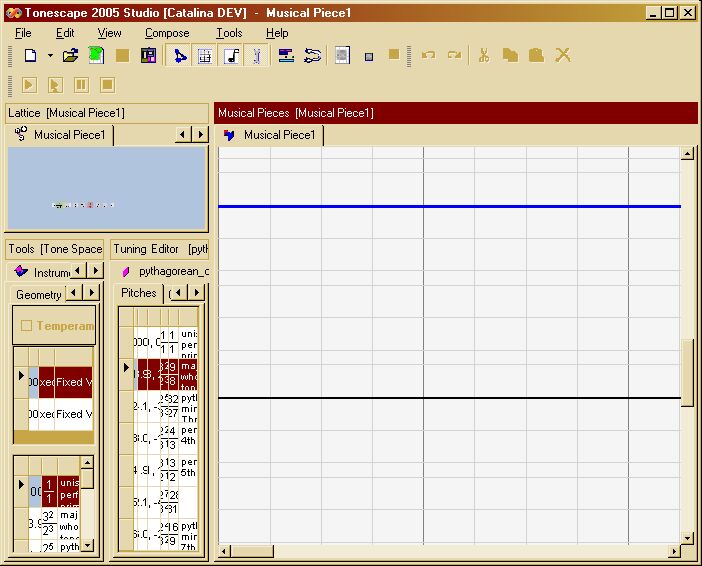Click the blue horizontal line in grid

449,206
